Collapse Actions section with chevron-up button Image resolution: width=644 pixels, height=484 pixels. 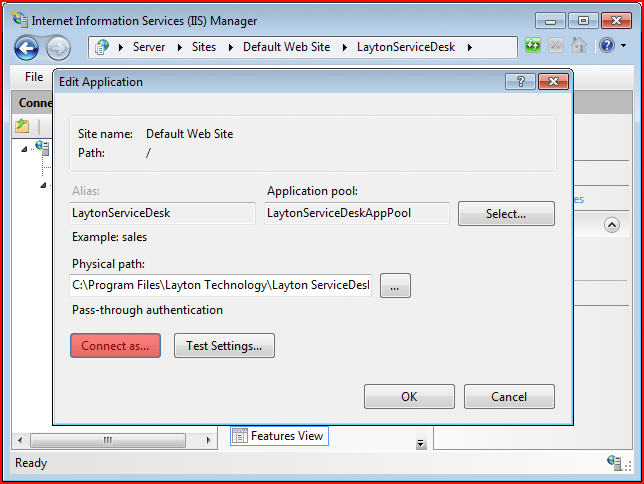(612, 225)
